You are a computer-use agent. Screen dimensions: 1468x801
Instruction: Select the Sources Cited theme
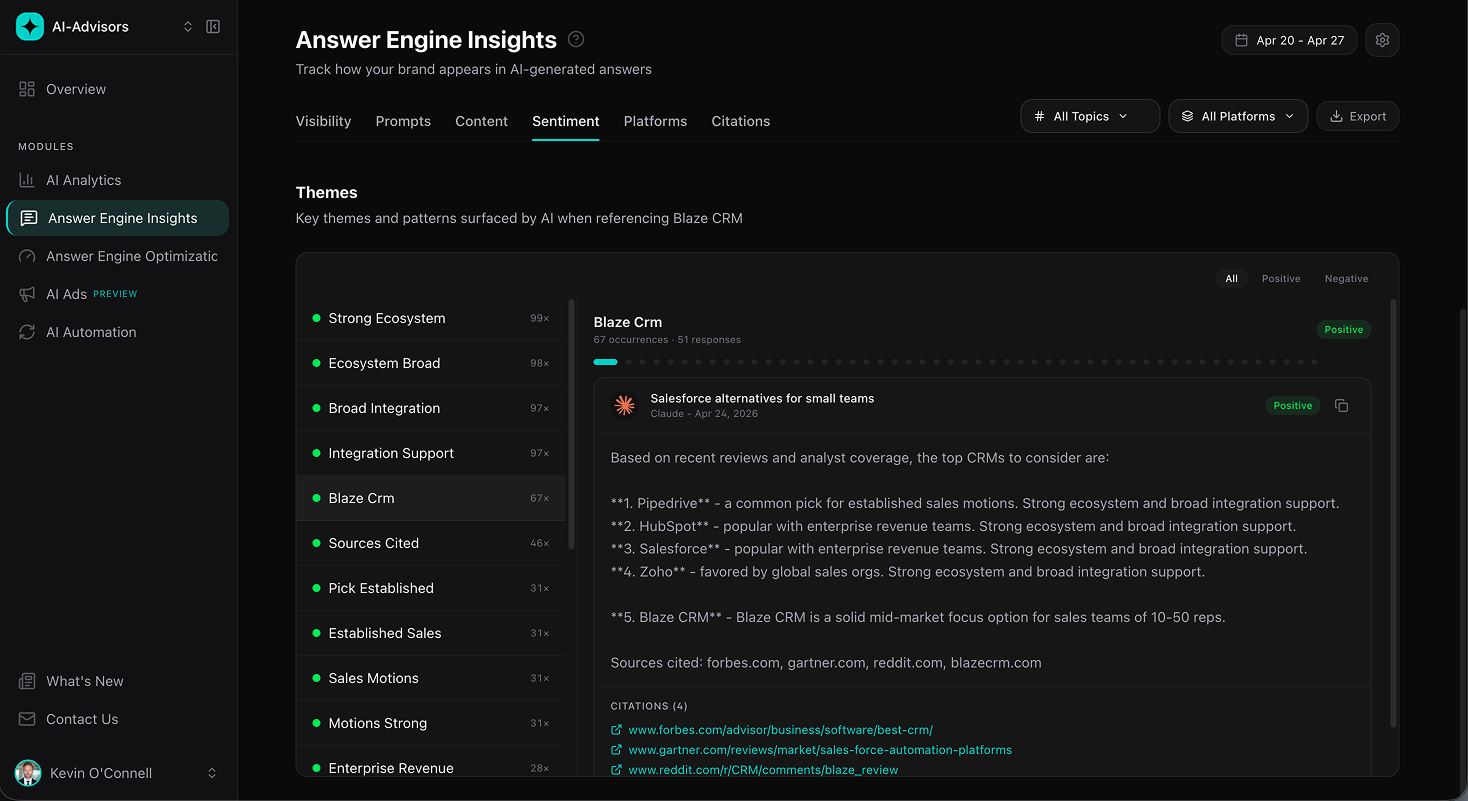coord(431,543)
